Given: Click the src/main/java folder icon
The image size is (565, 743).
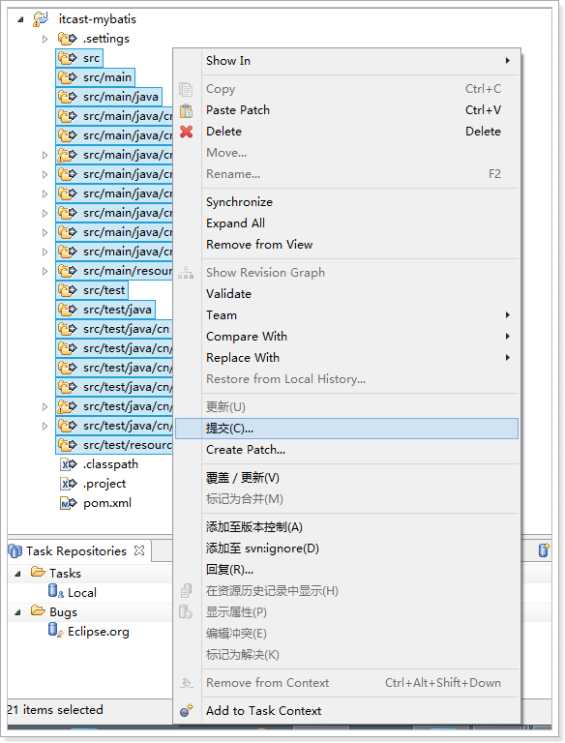Looking at the screenshot, I should click(x=67, y=97).
